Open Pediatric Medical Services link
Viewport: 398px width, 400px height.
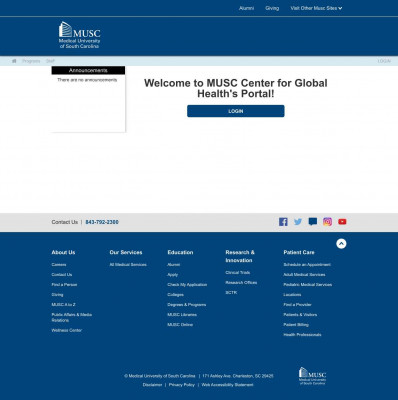[307, 285]
